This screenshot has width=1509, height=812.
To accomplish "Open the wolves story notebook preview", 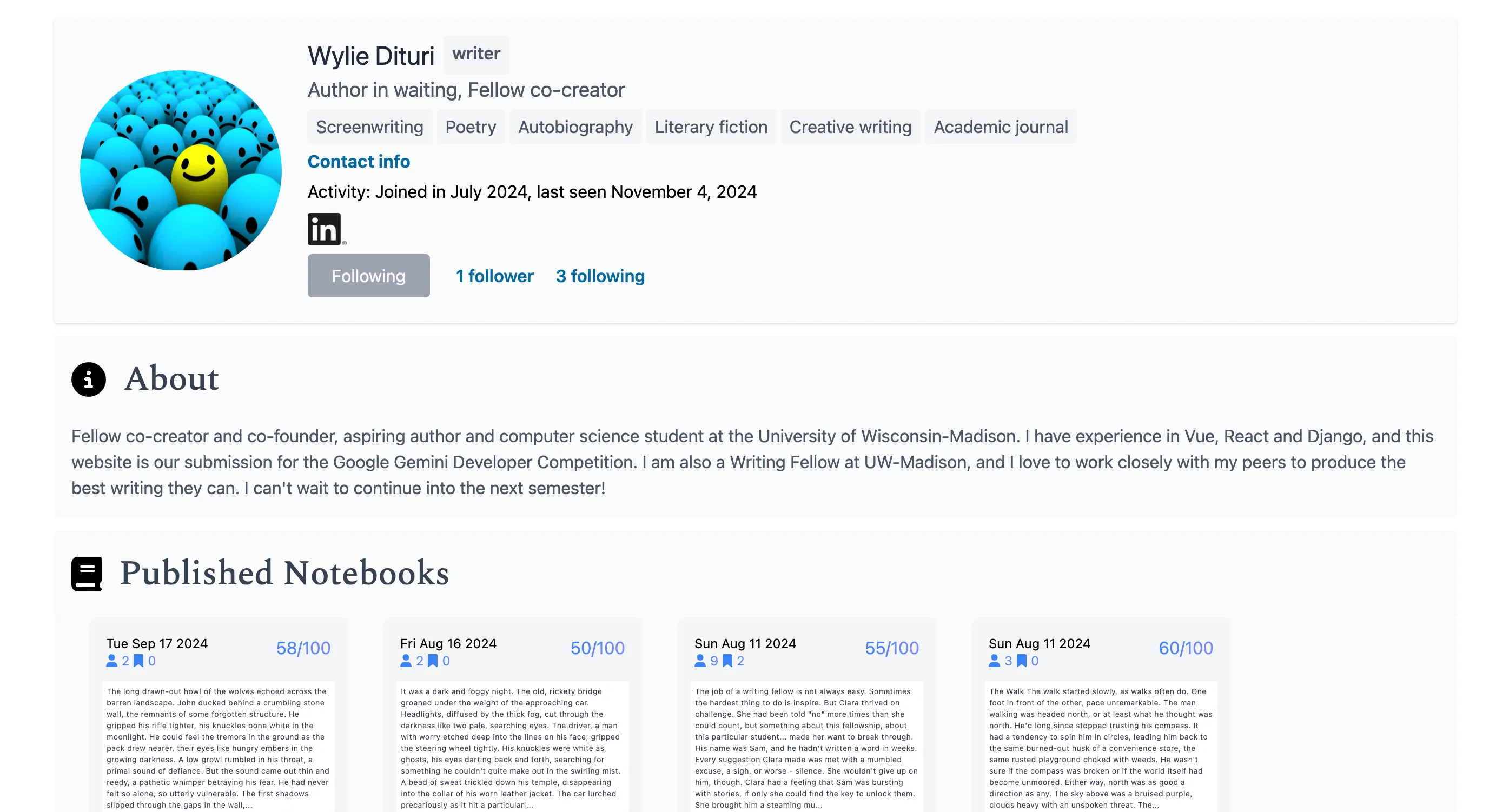I will pos(218,748).
